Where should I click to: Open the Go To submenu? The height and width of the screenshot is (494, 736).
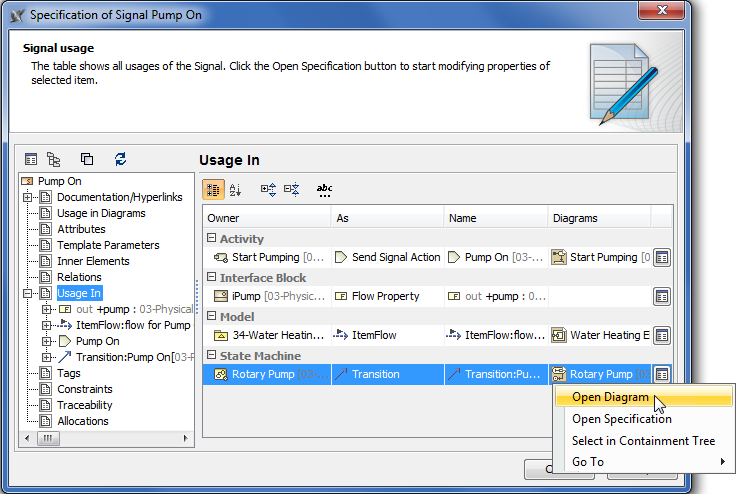[x=643, y=462]
